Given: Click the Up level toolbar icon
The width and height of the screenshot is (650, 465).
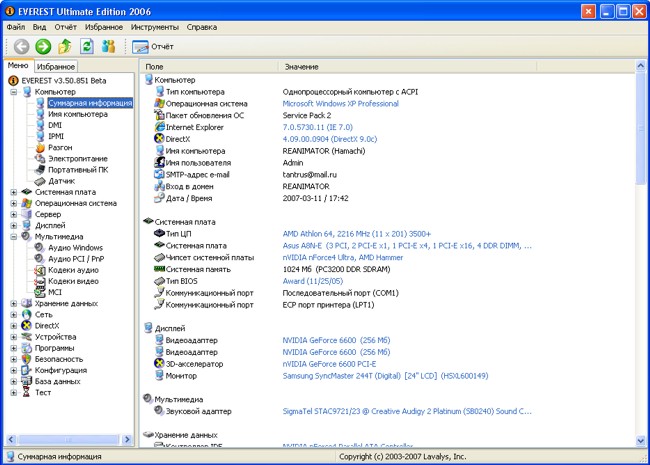Looking at the screenshot, I should point(65,46).
